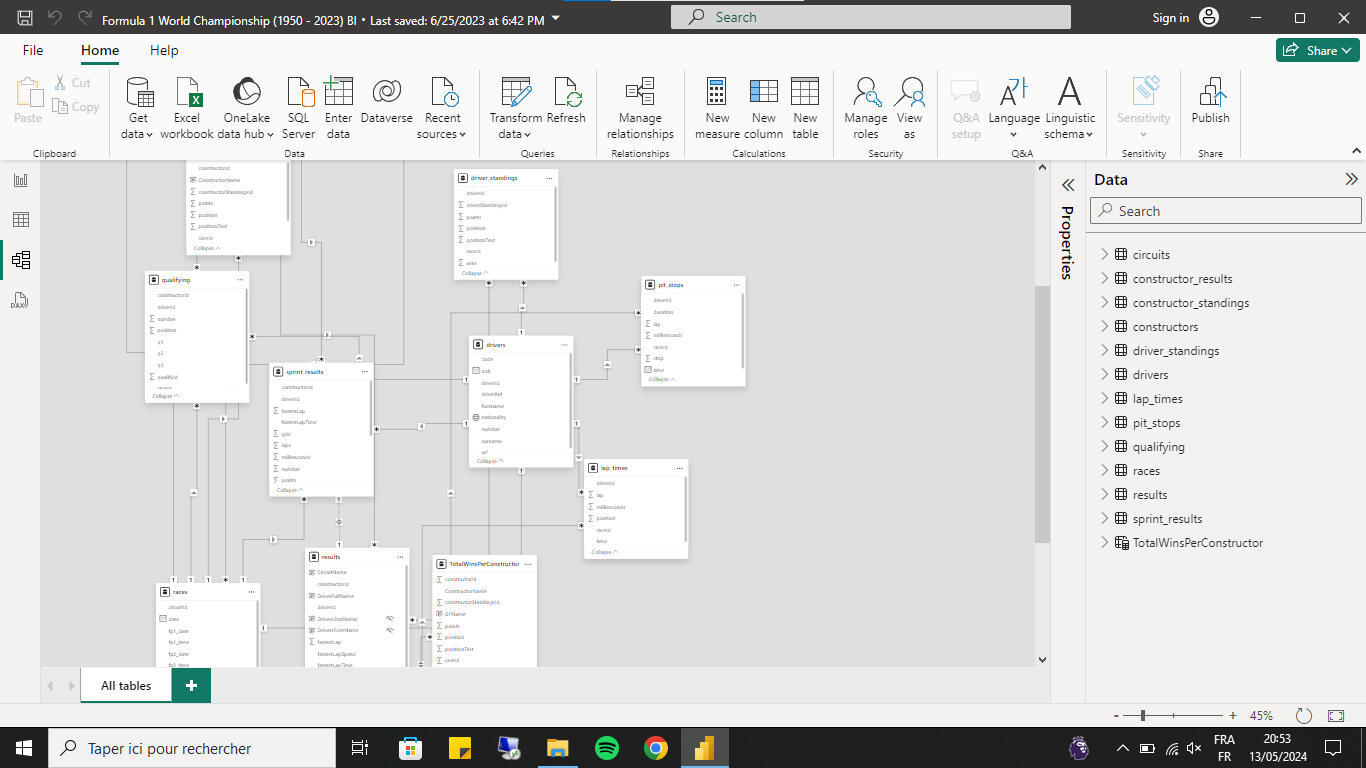The width and height of the screenshot is (1366, 768).
Task: Select the All tables layout tab
Action: click(126, 686)
